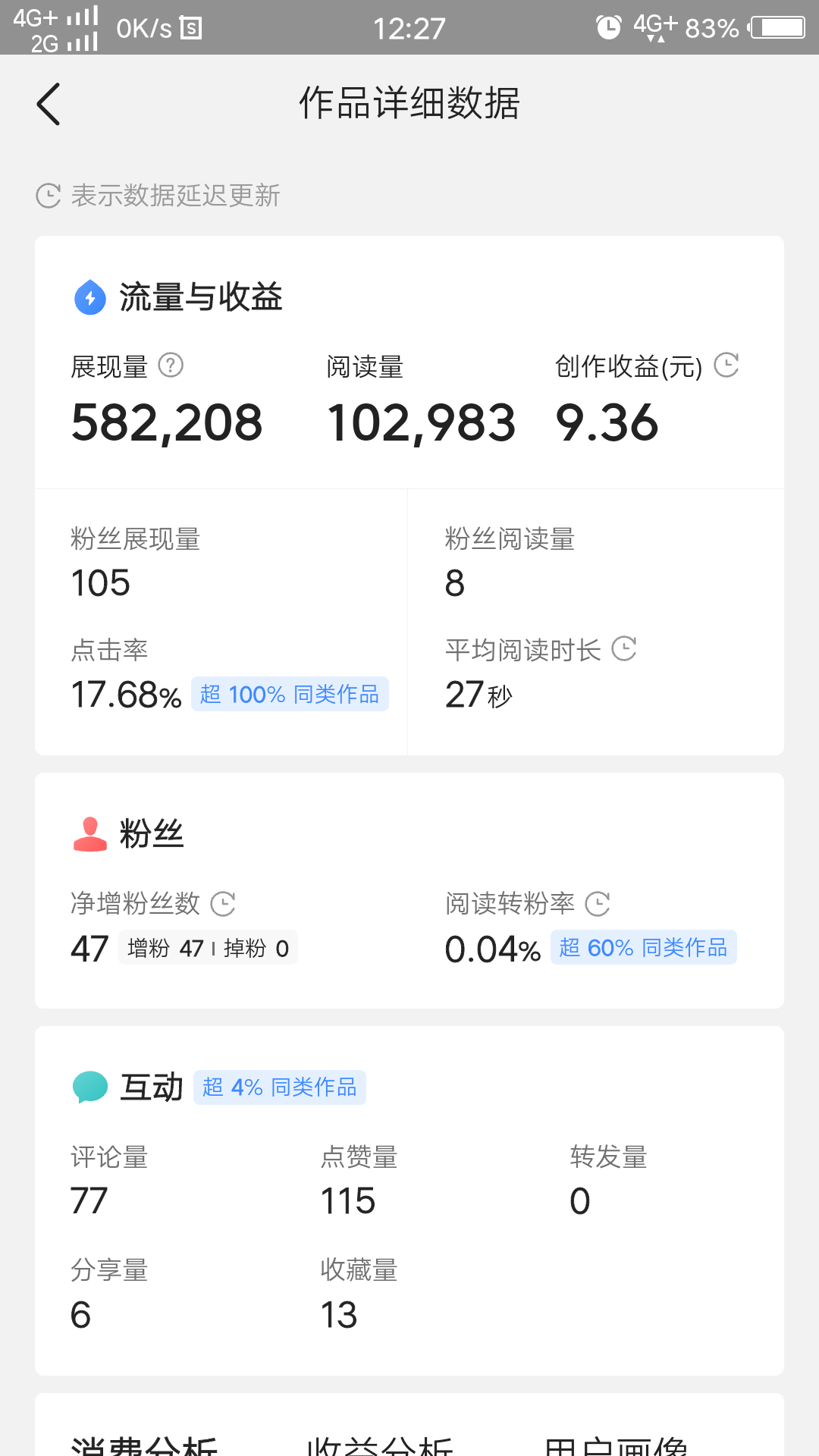The width and height of the screenshot is (819, 1456).
Task: Tap the 作品详细数据 page title
Action: pos(409,103)
